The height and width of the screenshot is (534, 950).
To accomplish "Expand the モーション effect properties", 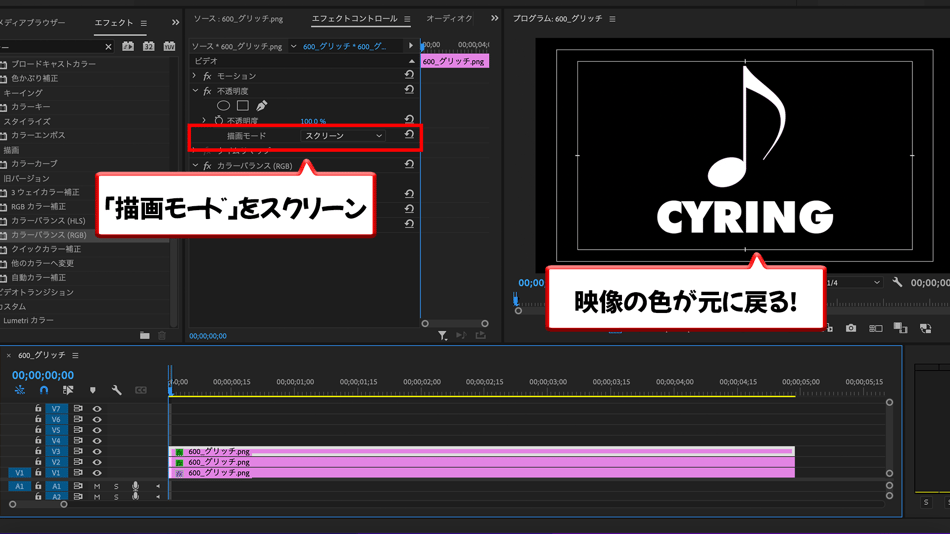I will tap(195, 76).
